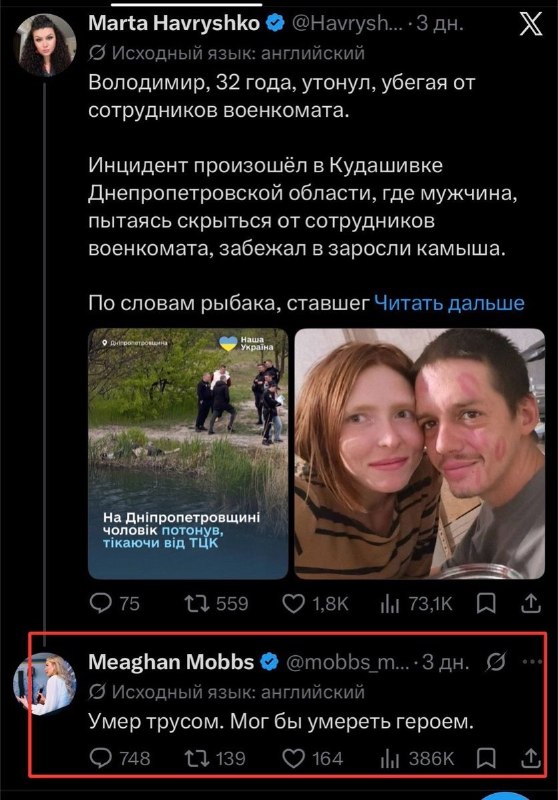Bookmark the Meaghan Mobbs reply
Screen dimensions: 558x800
pos(486,758)
